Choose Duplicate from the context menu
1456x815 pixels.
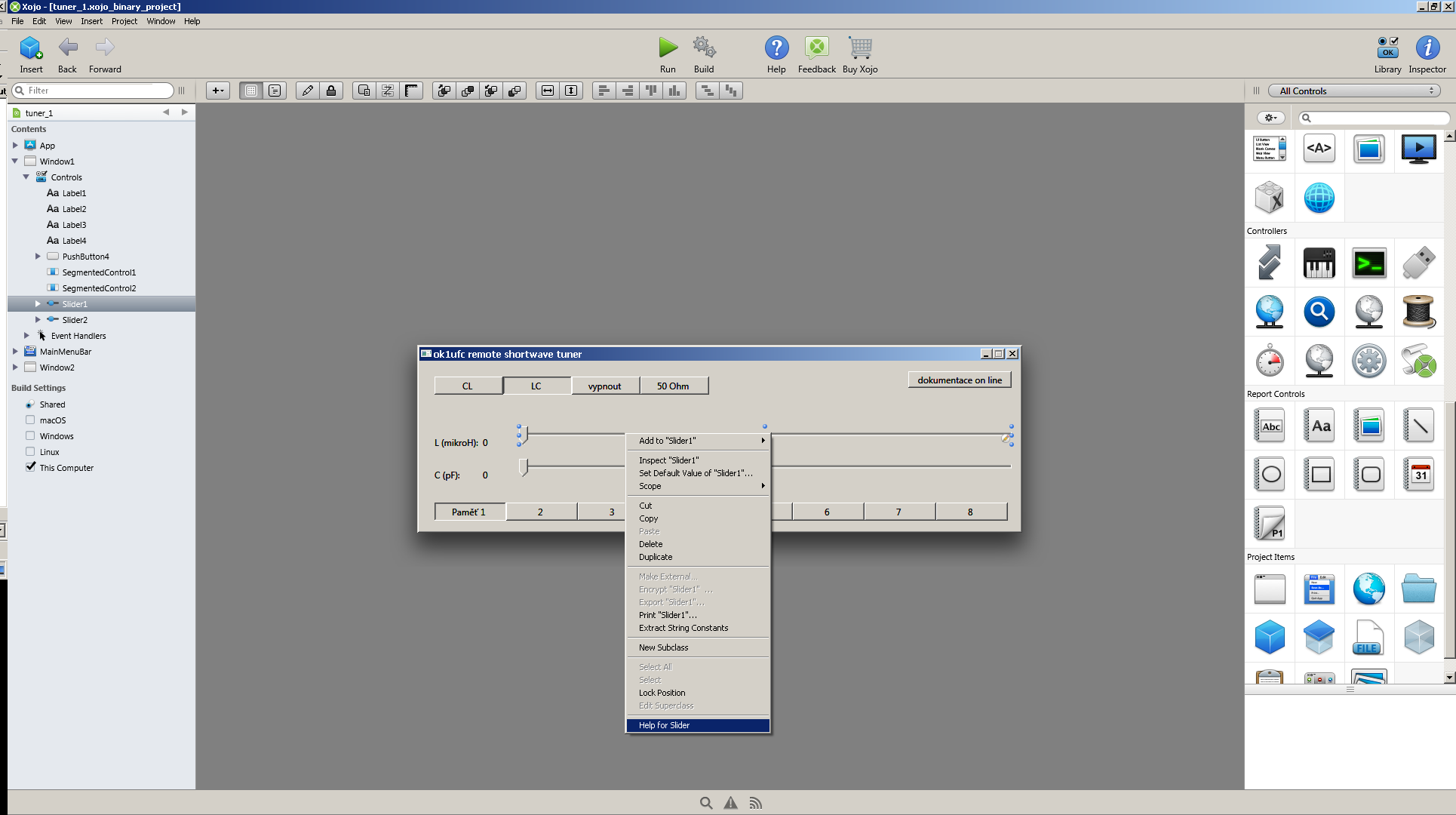tap(655, 557)
